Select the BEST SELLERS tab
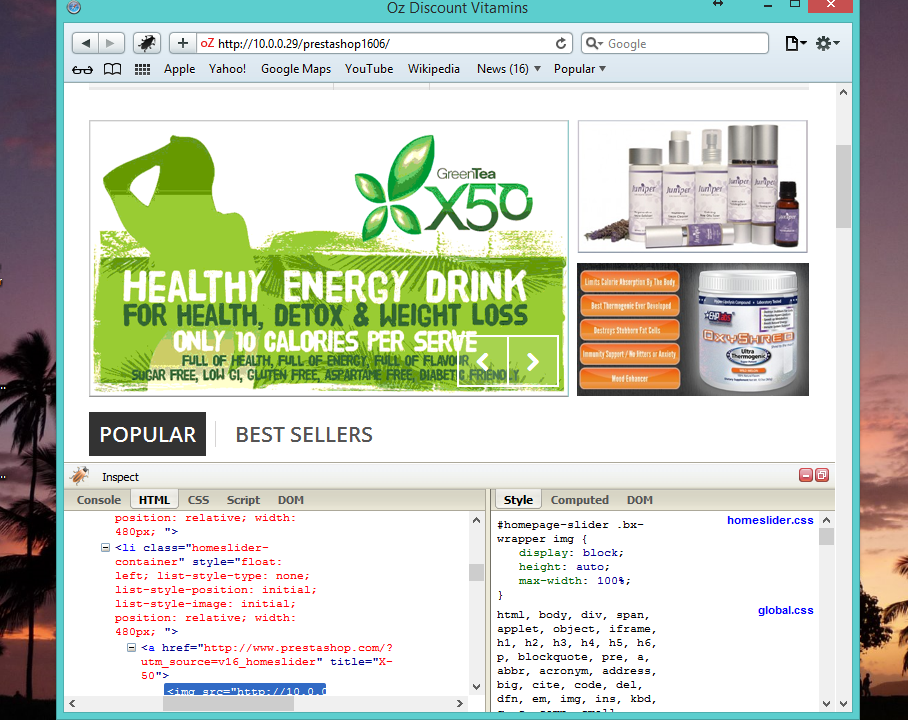908x720 pixels. point(304,434)
